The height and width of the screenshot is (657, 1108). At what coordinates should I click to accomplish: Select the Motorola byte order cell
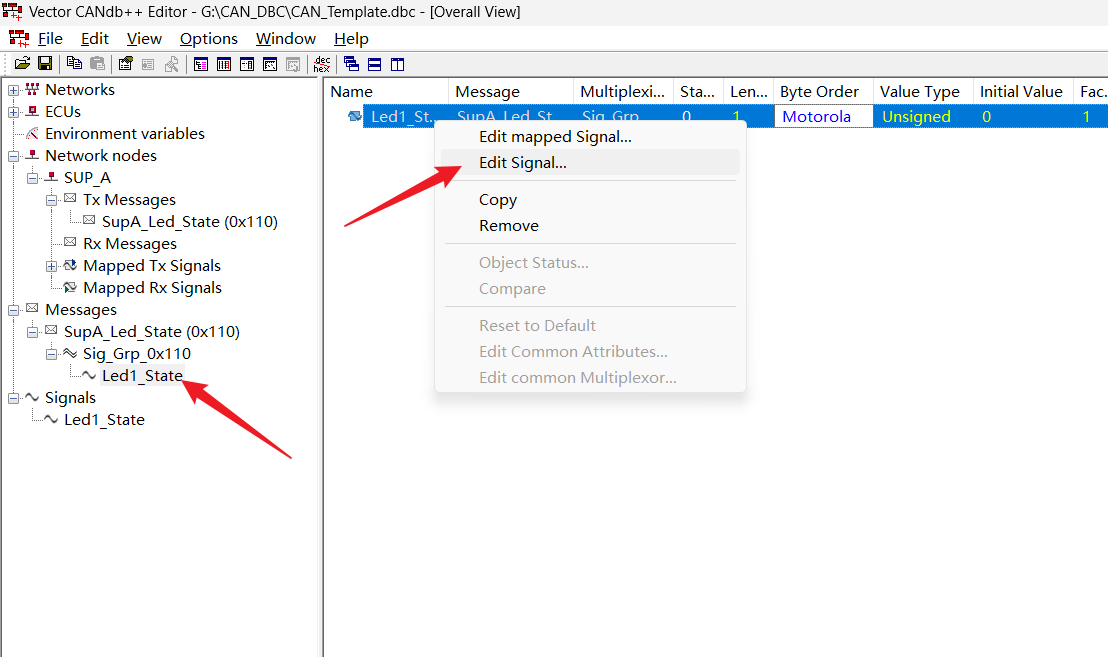point(823,117)
